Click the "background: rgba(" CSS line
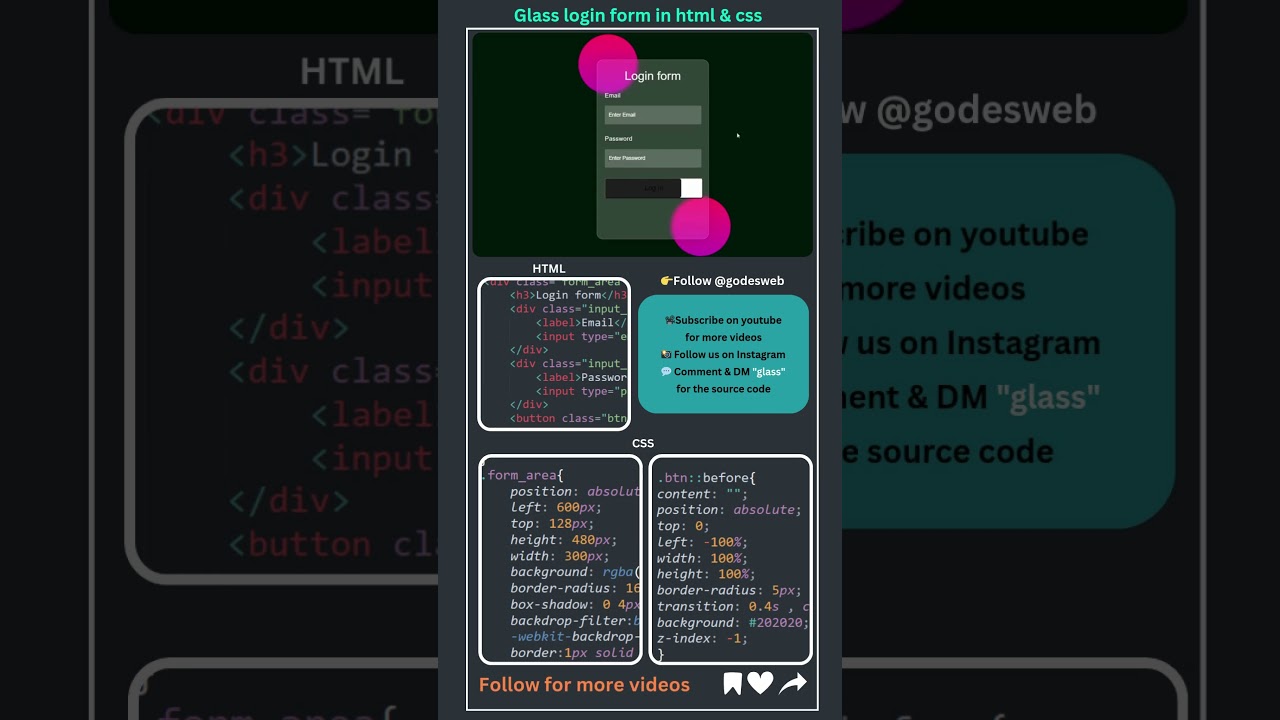The image size is (1280, 720). pyautogui.click(x=574, y=572)
